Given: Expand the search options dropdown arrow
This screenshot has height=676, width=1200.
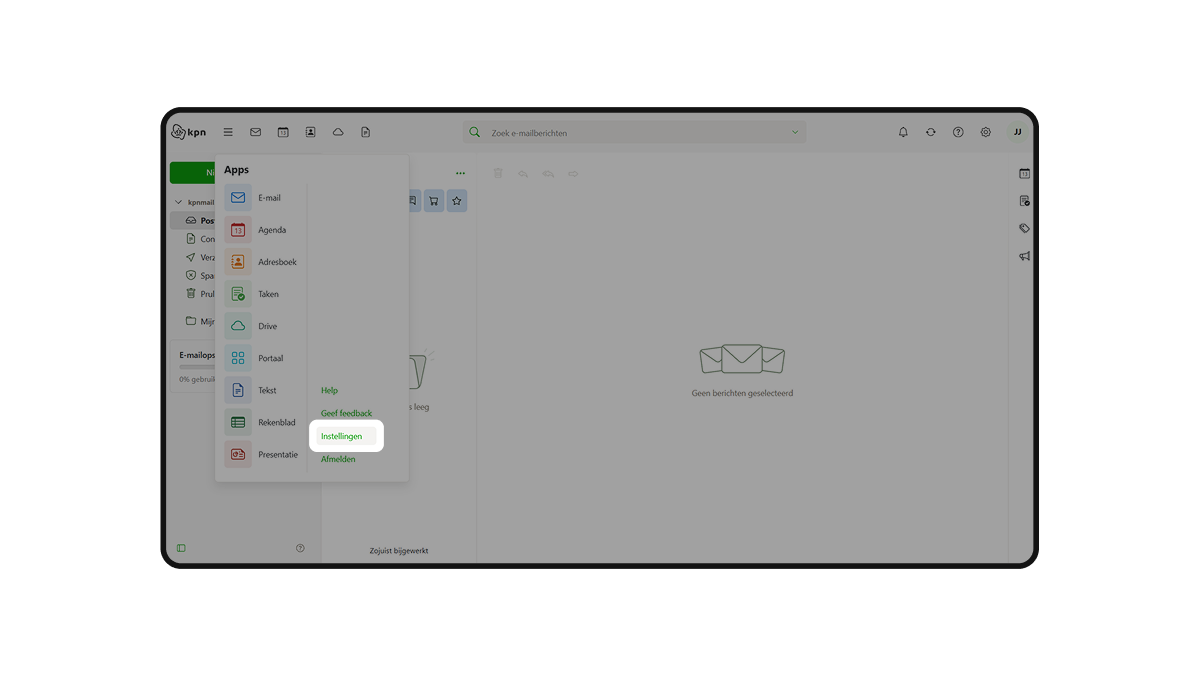Looking at the screenshot, I should point(795,132).
